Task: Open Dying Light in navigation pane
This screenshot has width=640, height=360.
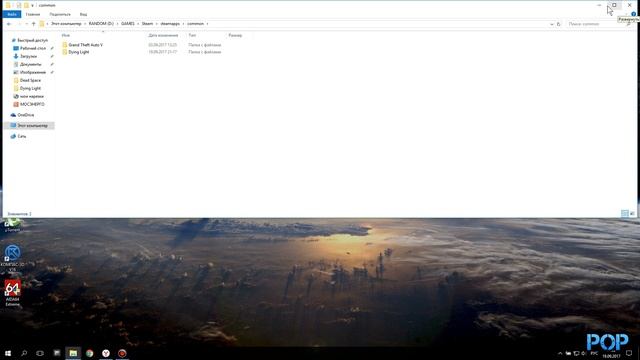Action: pos(30,88)
